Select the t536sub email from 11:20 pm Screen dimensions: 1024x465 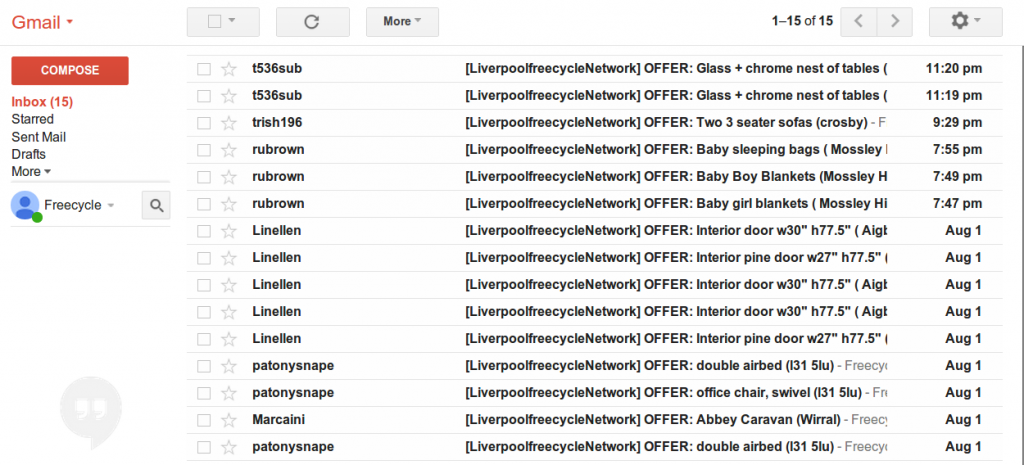click(204, 69)
